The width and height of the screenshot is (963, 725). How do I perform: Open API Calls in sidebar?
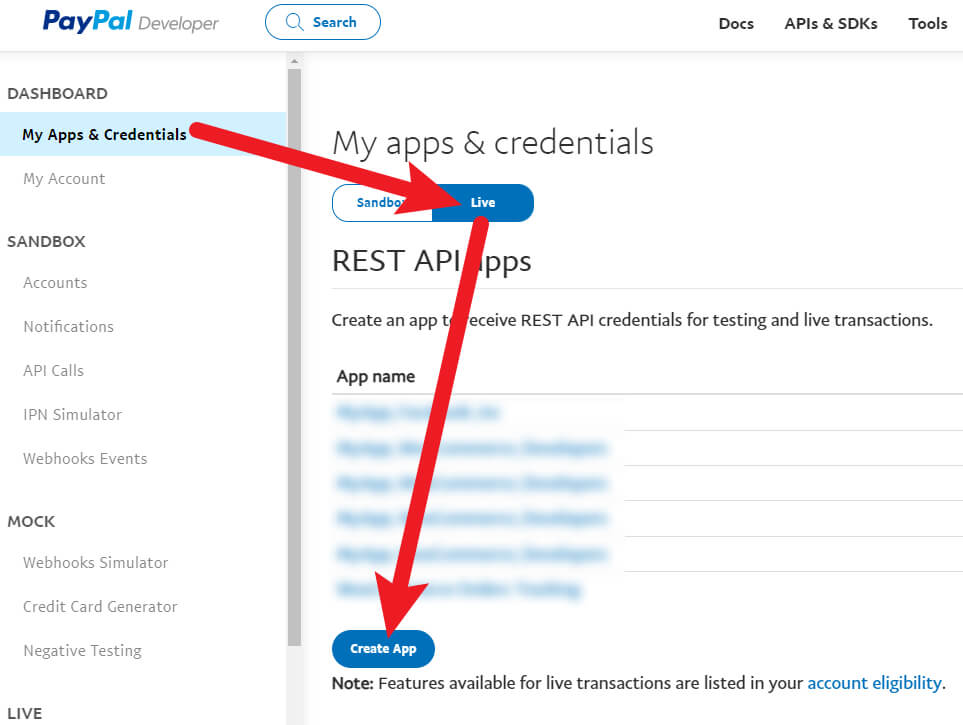coord(53,370)
